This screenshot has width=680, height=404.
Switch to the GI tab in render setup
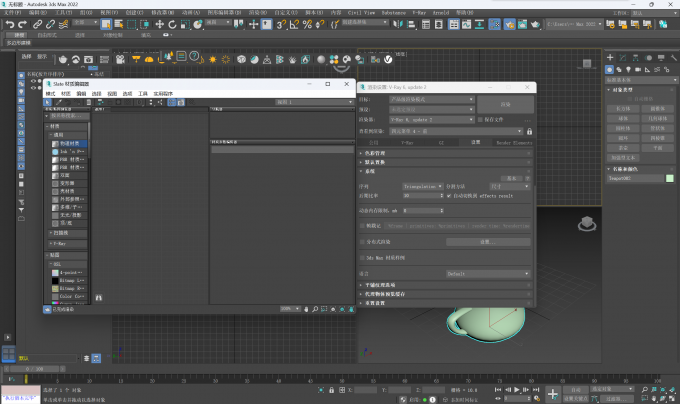pyautogui.click(x=441, y=143)
